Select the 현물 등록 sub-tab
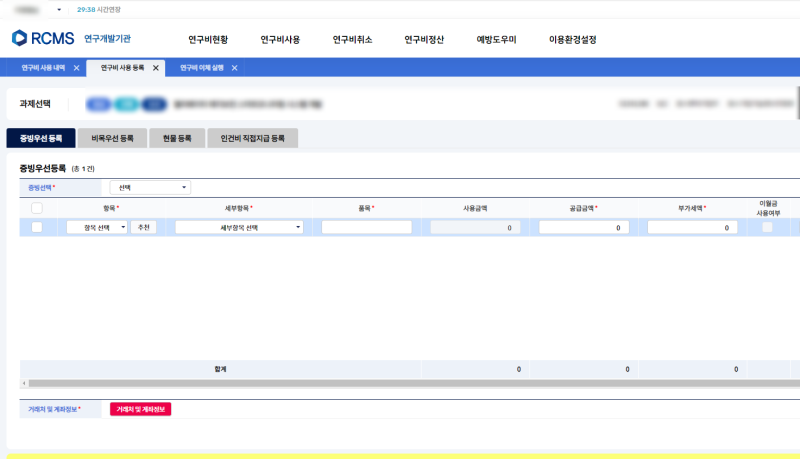 point(177,138)
